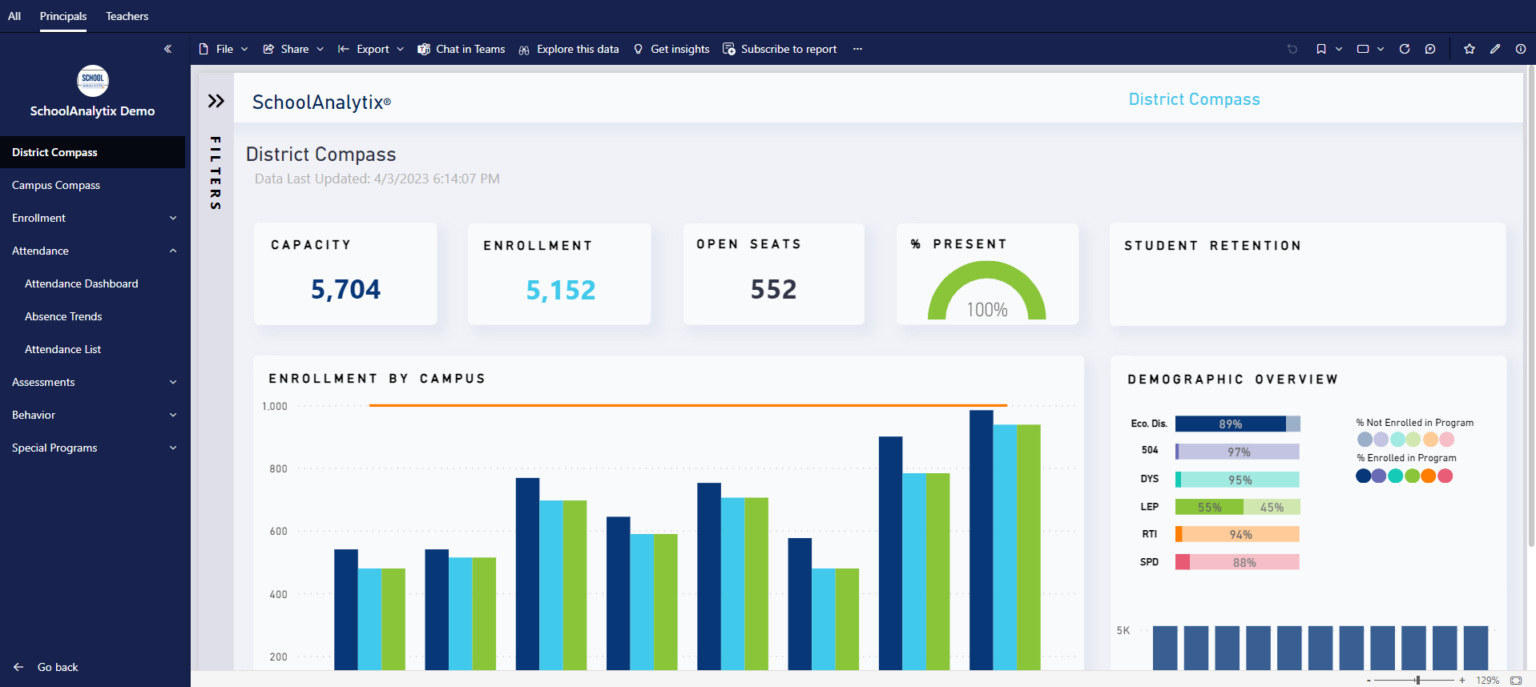Open the Comments icon

pyautogui.click(x=1430, y=49)
